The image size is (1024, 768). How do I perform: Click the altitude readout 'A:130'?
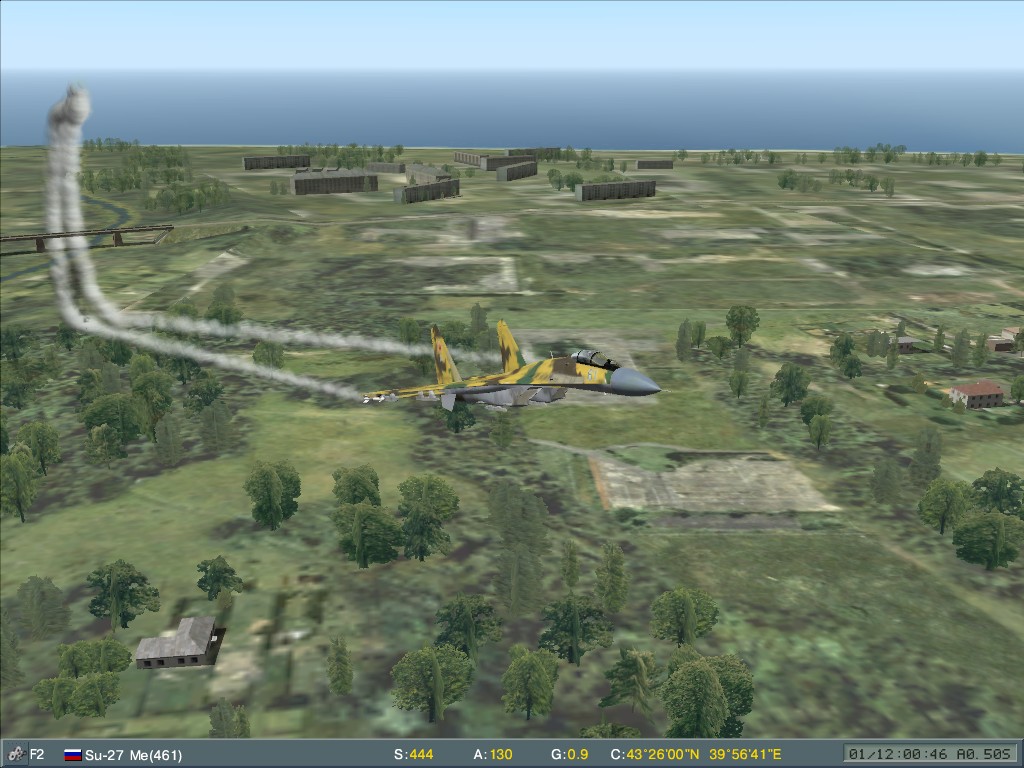[x=492, y=754]
